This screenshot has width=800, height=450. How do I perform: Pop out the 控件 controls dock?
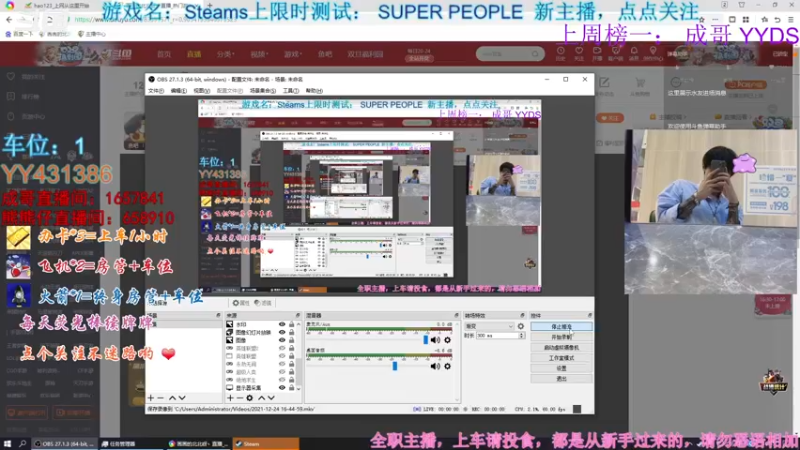(x=589, y=315)
